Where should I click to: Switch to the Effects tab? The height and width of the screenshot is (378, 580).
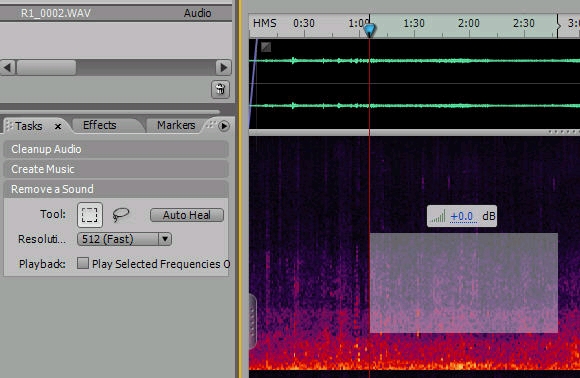click(100, 125)
